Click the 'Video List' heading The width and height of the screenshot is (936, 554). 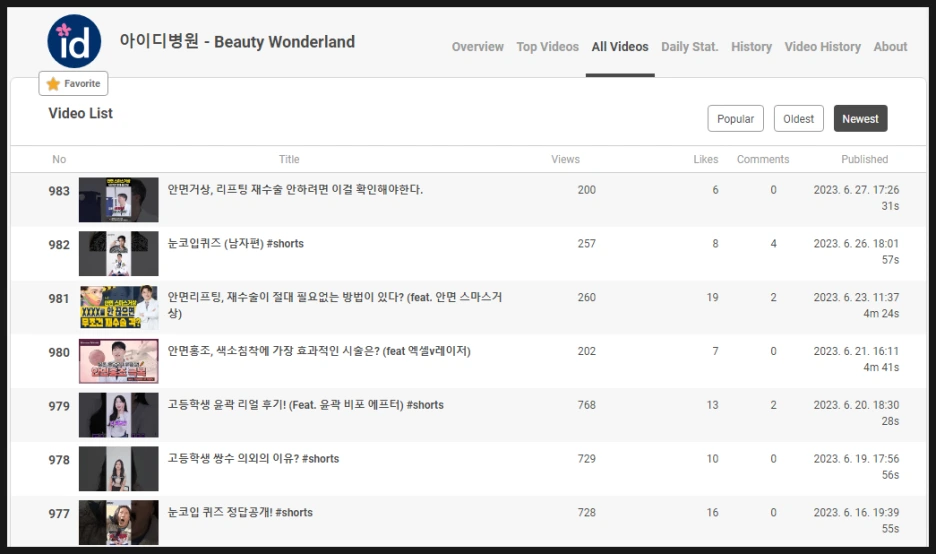click(81, 113)
